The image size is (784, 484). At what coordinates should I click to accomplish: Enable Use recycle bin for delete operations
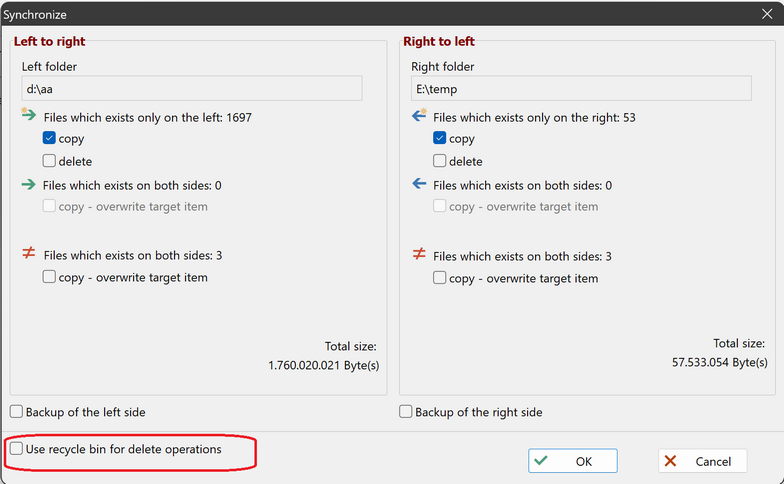click(x=17, y=450)
